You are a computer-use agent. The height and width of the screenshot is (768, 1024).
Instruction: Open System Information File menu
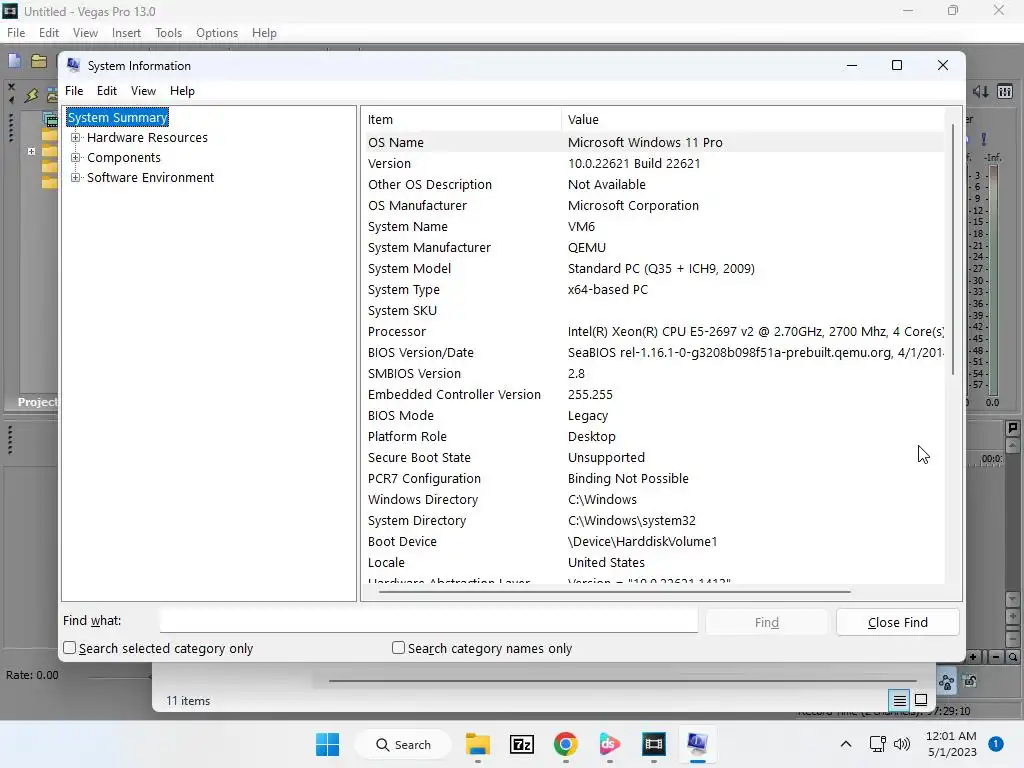74,91
